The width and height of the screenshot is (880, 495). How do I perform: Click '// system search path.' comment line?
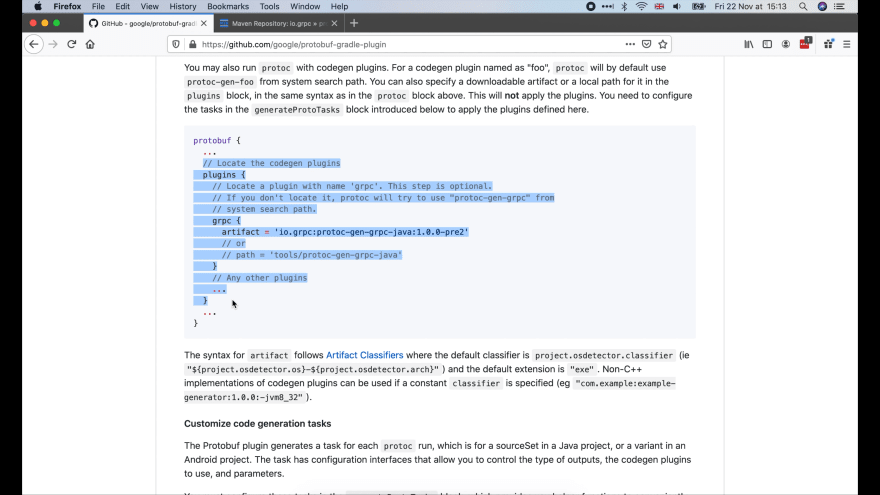pos(264,209)
